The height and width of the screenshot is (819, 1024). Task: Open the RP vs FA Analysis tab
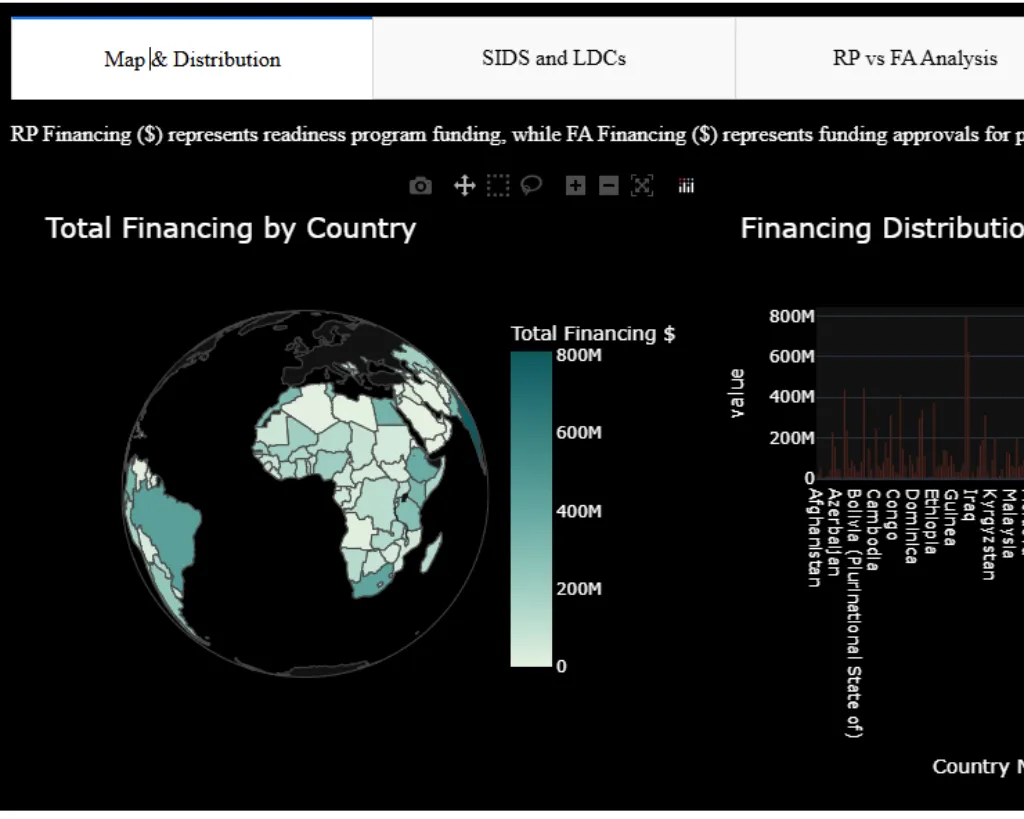pos(914,59)
